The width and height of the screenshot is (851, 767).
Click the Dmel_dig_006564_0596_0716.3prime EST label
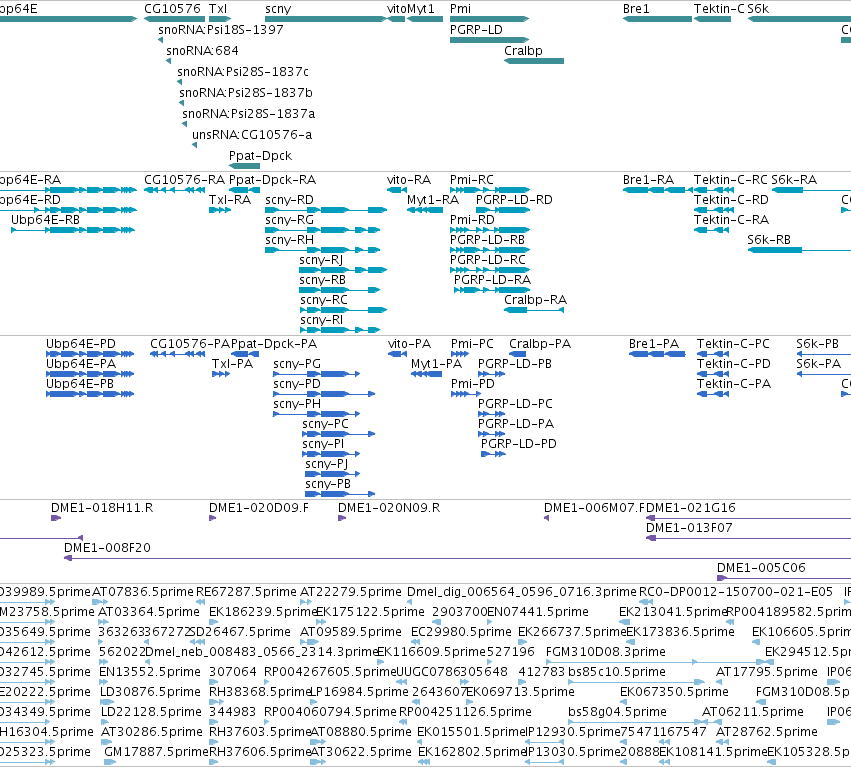tap(522, 592)
